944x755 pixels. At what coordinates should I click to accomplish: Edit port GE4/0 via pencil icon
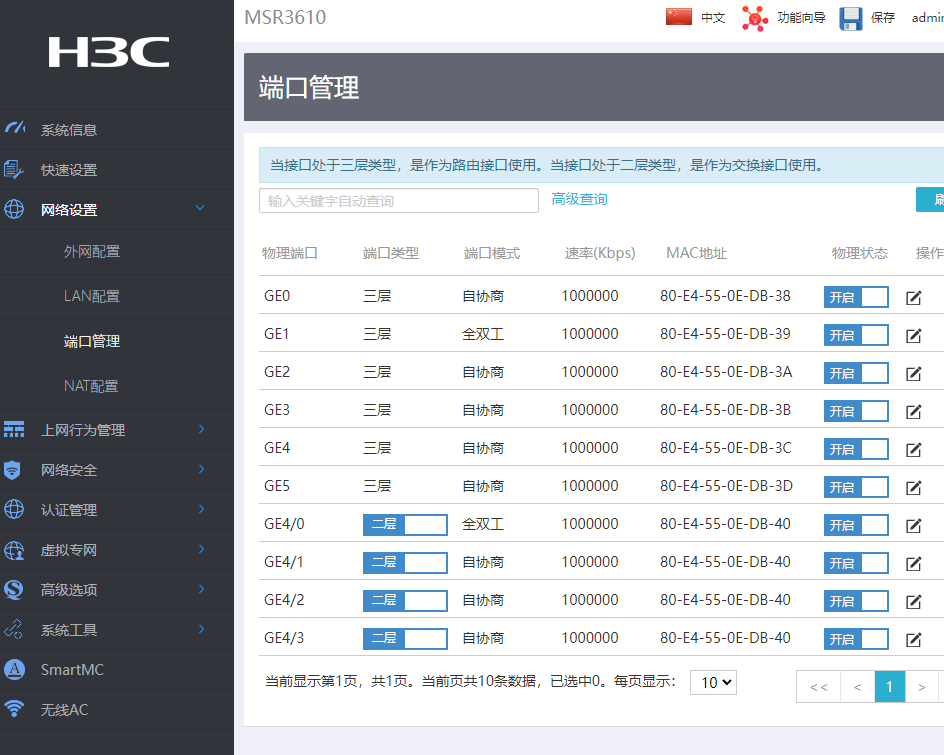coord(913,525)
